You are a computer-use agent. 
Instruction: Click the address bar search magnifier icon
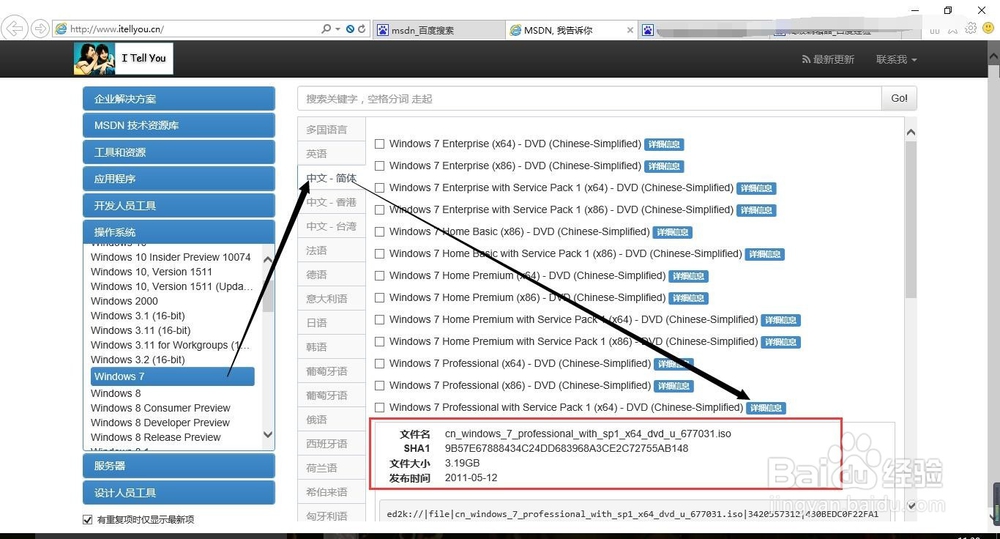(x=327, y=29)
